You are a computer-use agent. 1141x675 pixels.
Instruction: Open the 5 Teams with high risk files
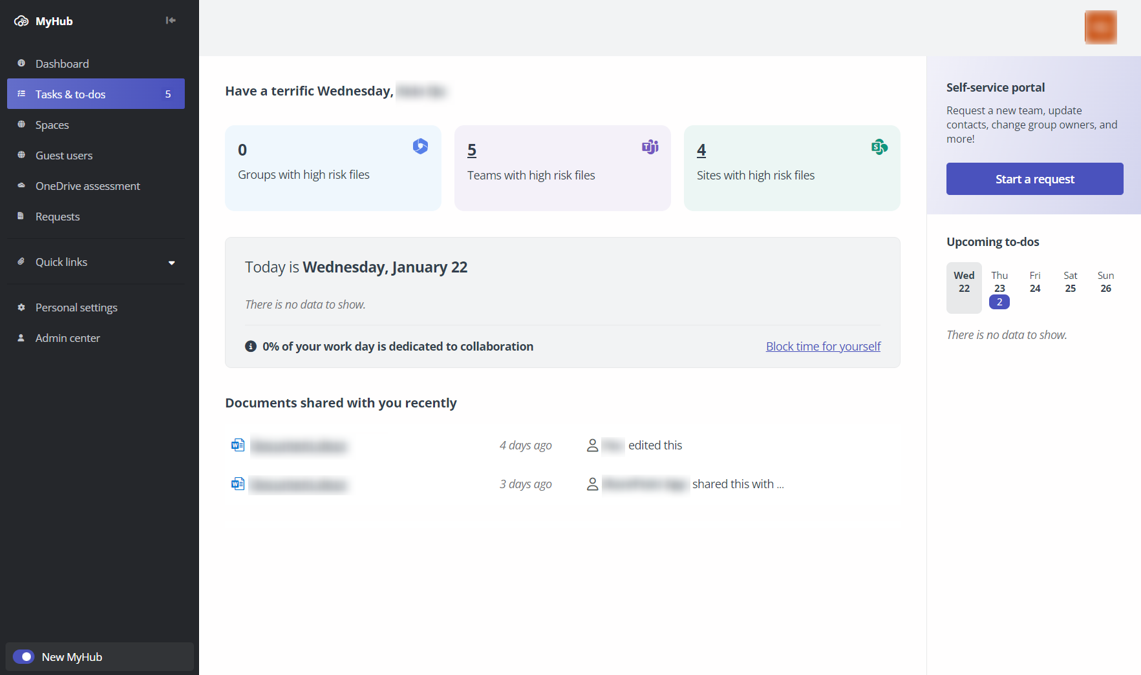(x=472, y=150)
